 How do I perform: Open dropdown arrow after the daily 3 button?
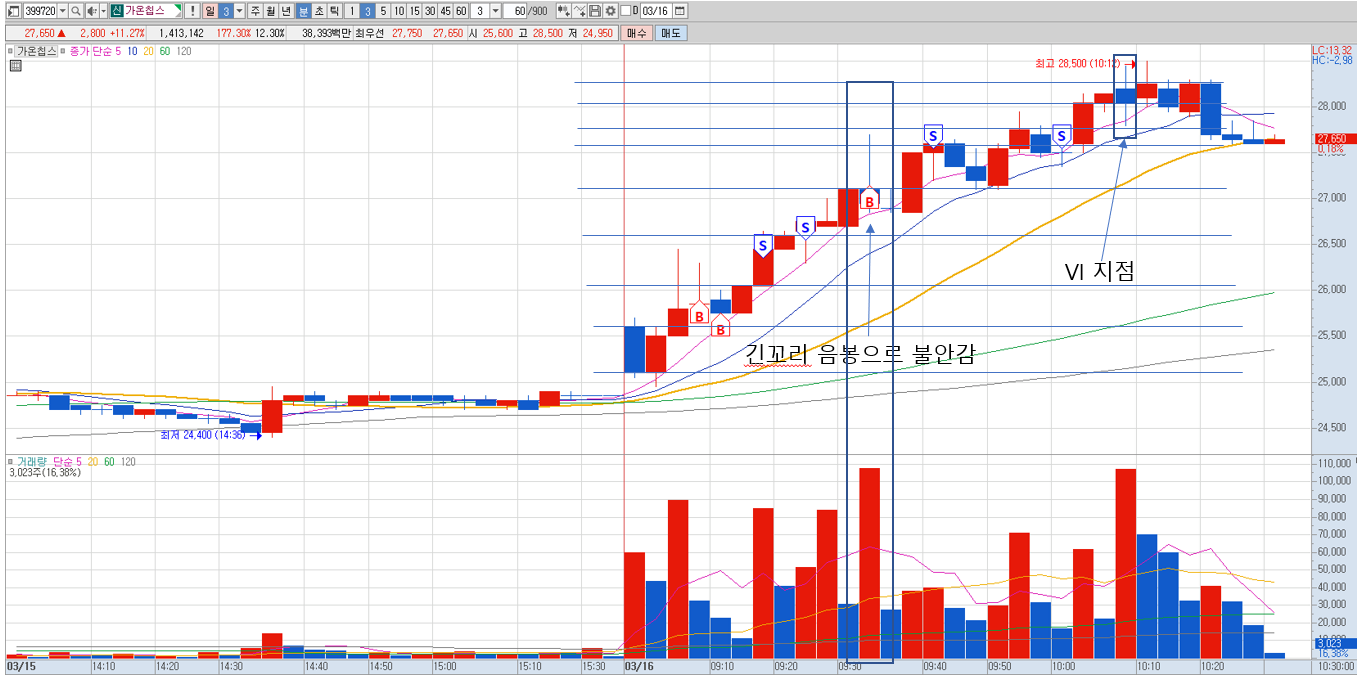(x=239, y=11)
